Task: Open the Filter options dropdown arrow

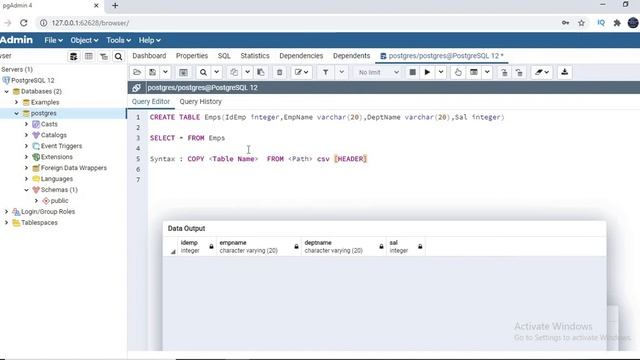Action: pyautogui.click(x=342, y=72)
